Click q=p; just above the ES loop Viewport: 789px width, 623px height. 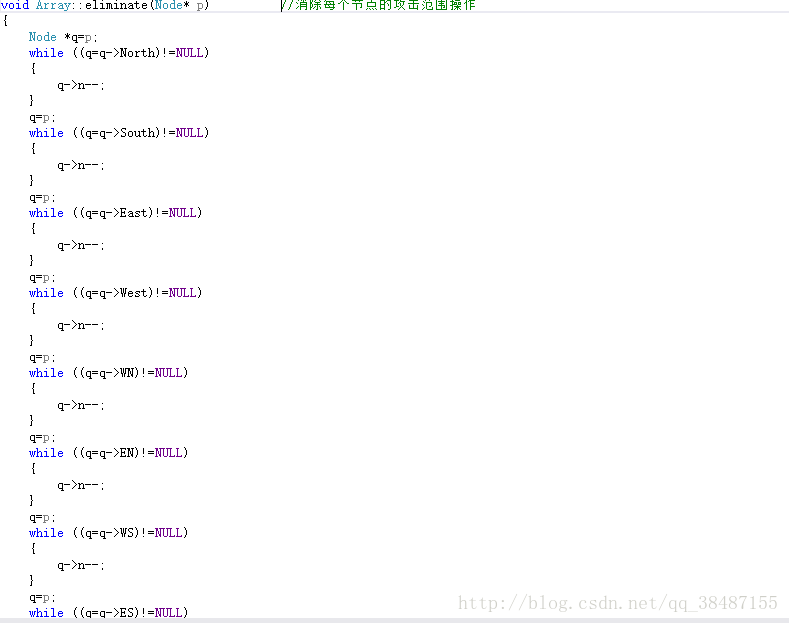(42, 598)
